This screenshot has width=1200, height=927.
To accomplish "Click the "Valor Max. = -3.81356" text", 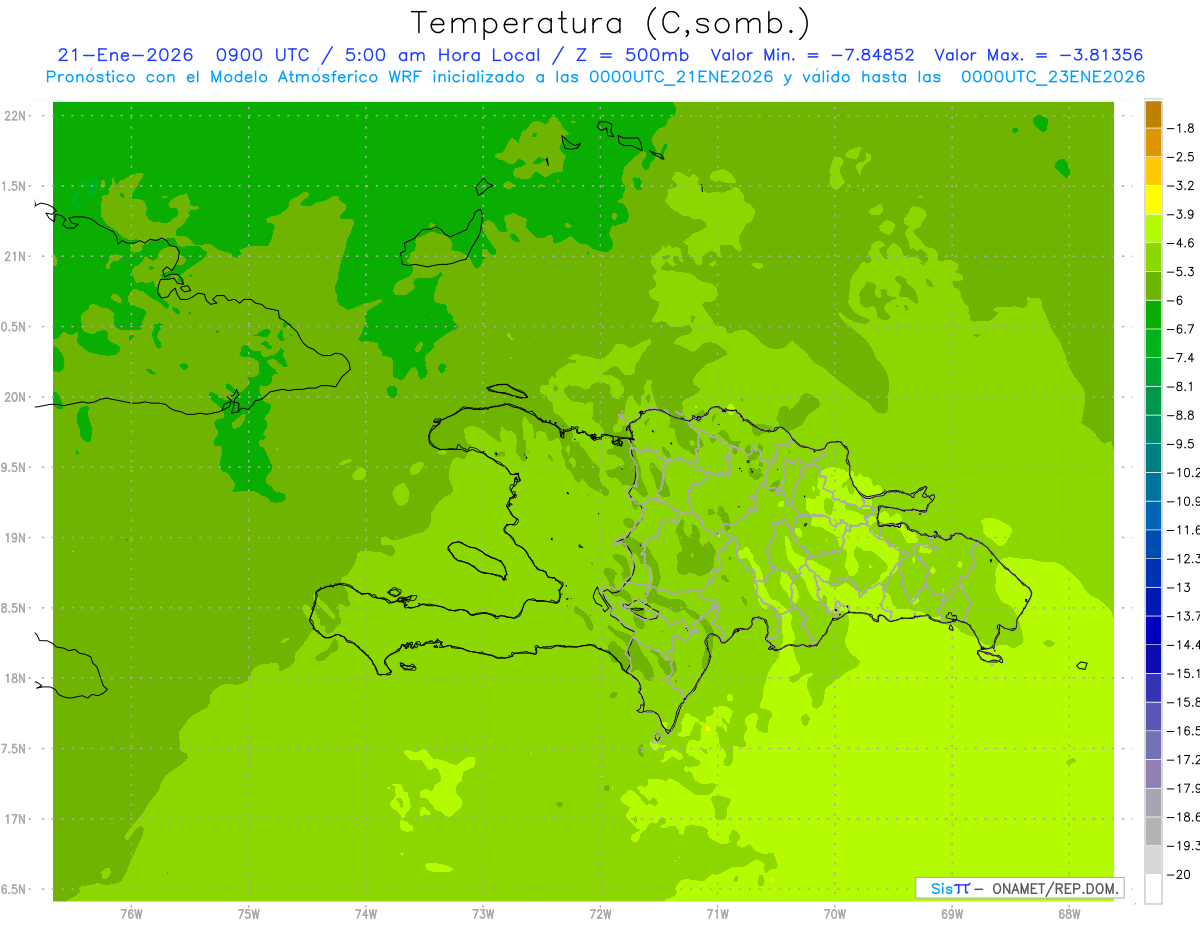I will [x=1038, y=55].
